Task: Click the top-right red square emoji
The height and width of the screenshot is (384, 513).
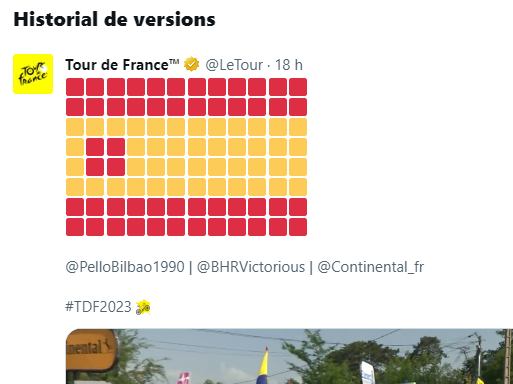Action: [298, 87]
